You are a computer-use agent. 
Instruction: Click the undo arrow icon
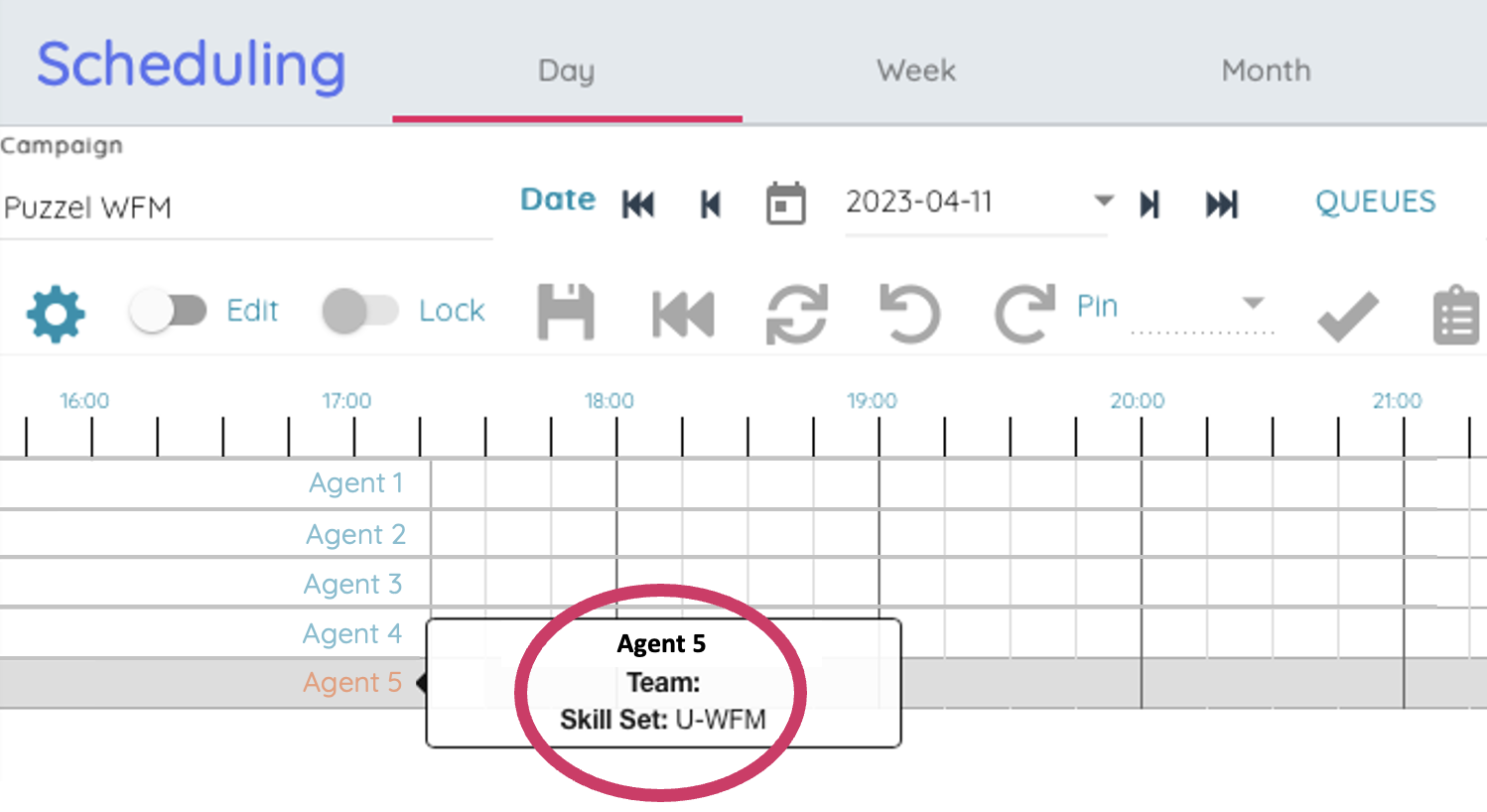pos(909,314)
